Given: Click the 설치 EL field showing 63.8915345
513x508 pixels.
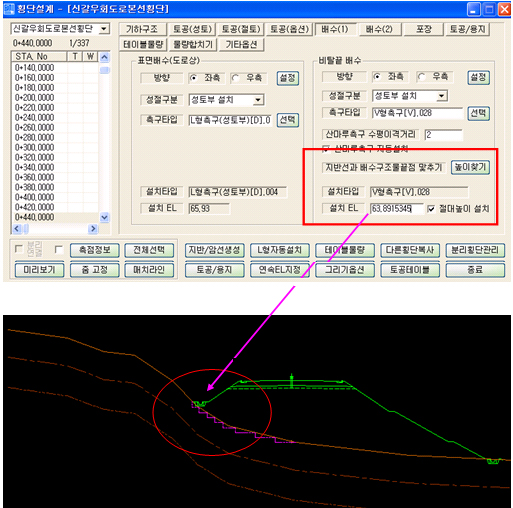Looking at the screenshot, I should tap(396, 209).
